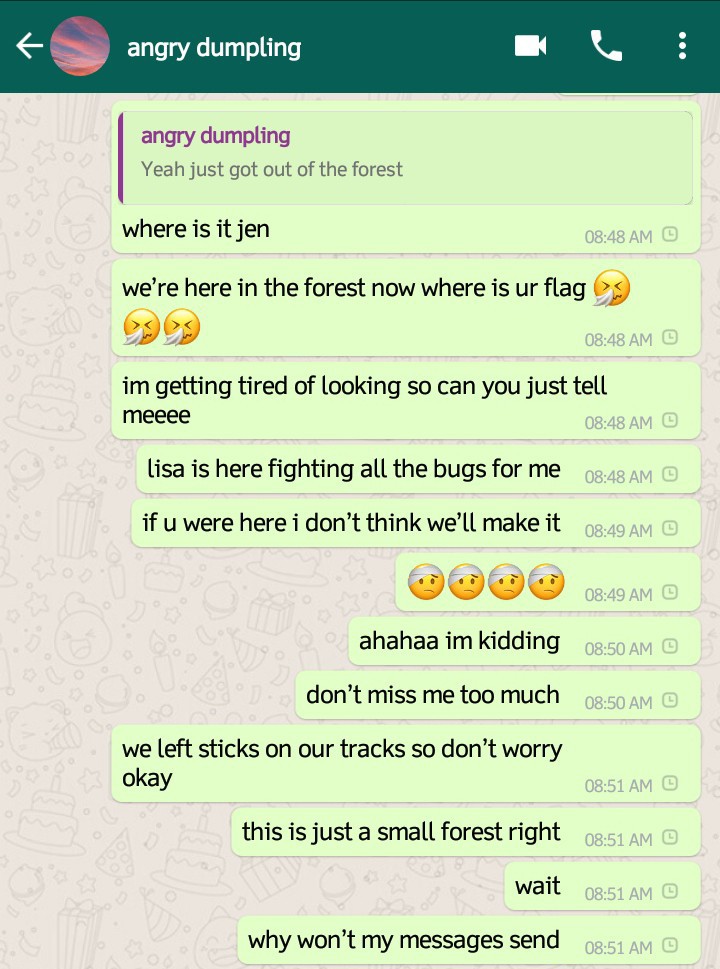The image size is (720, 969).
Task: Select the 'where is it jen' message
Action: pos(405,178)
